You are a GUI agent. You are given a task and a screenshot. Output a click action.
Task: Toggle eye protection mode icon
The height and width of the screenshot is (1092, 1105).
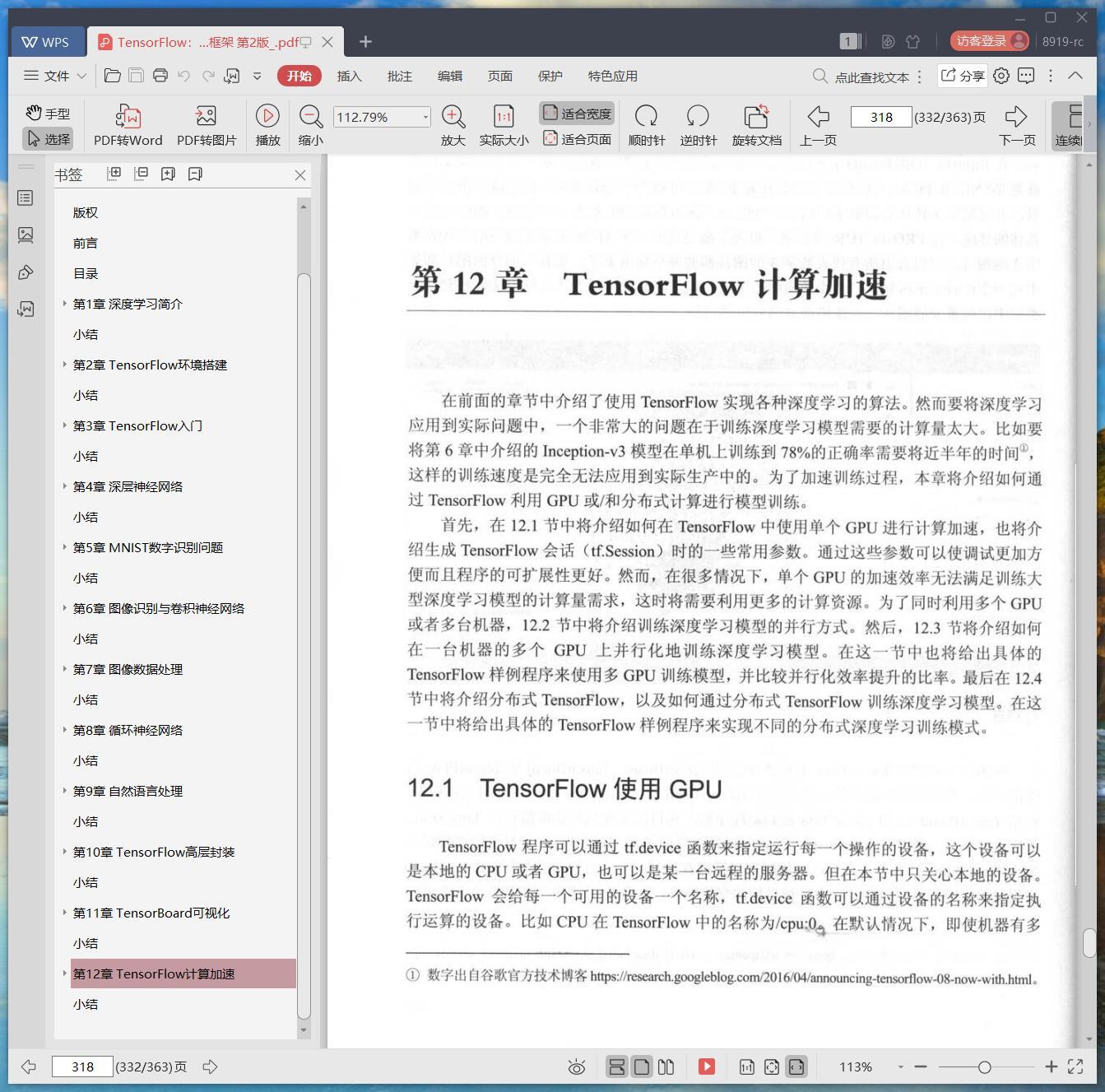pos(577,1067)
